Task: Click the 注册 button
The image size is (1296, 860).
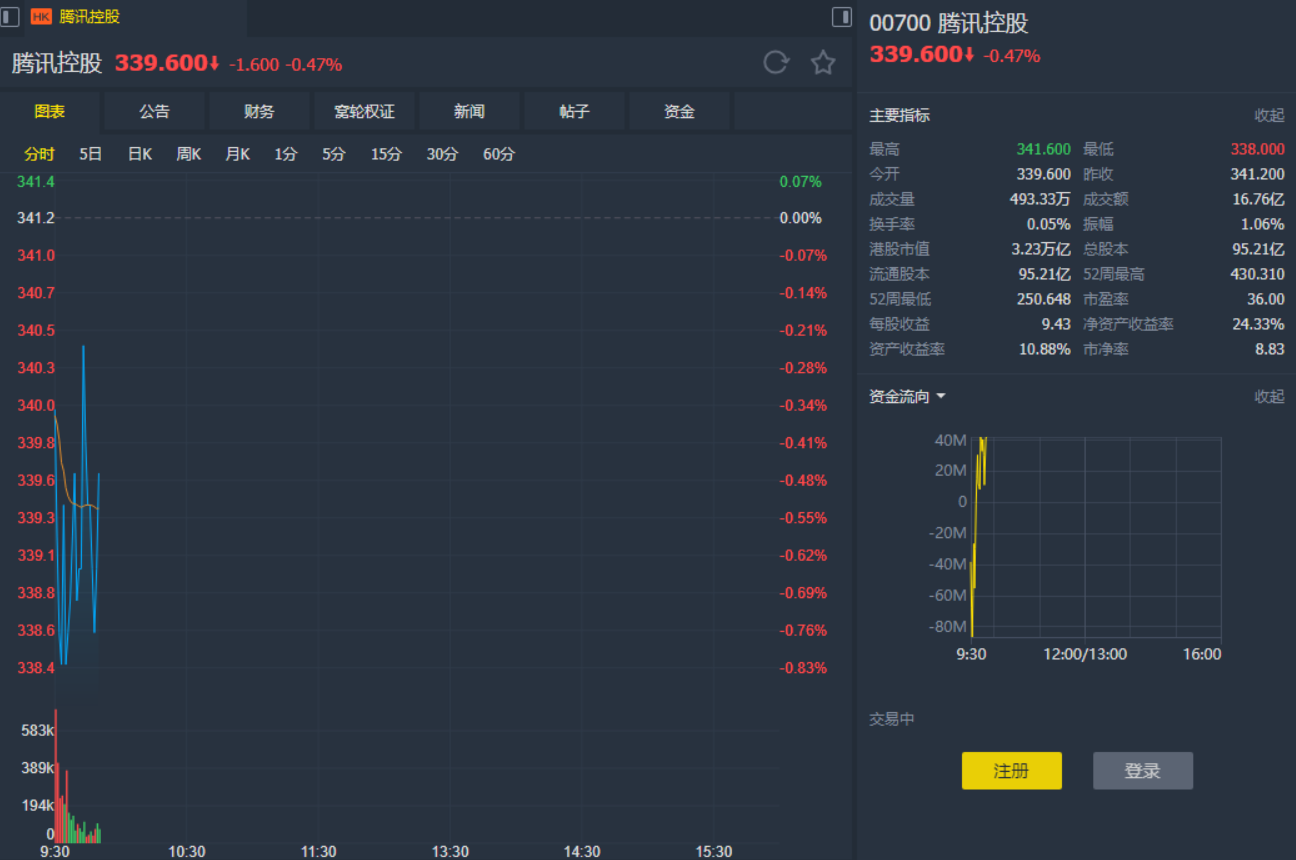Action: click(1012, 771)
